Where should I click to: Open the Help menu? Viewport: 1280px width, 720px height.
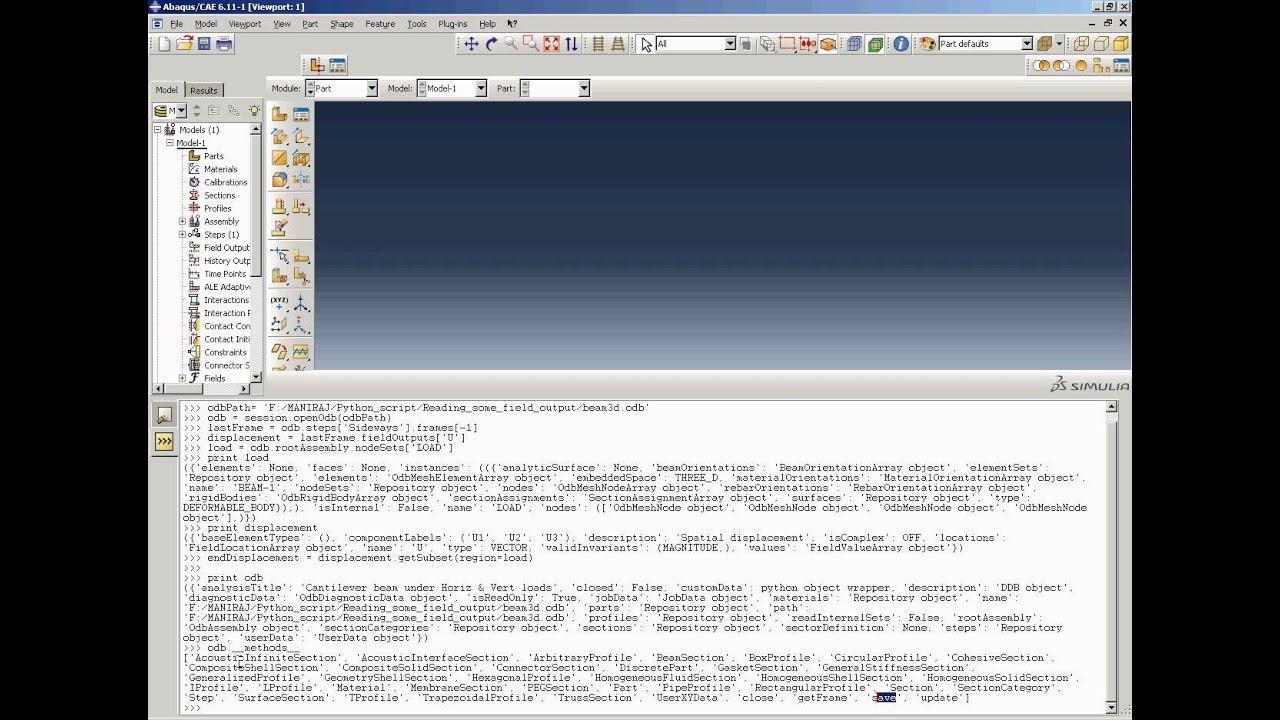(487, 24)
